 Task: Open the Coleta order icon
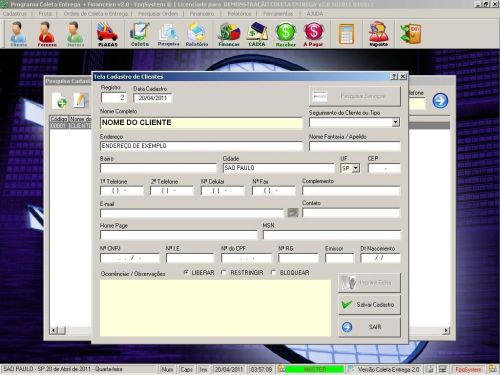tap(140, 34)
